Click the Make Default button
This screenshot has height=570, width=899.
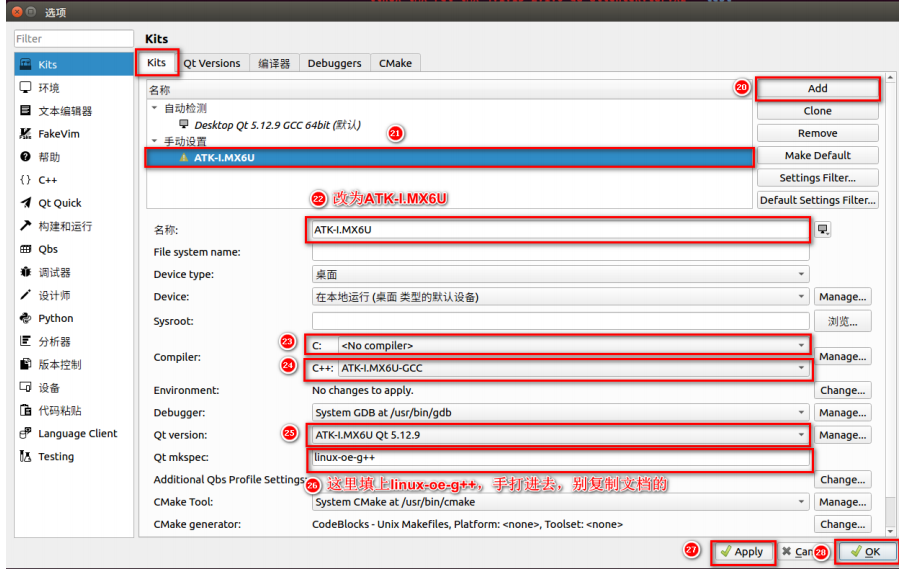[x=818, y=155]
